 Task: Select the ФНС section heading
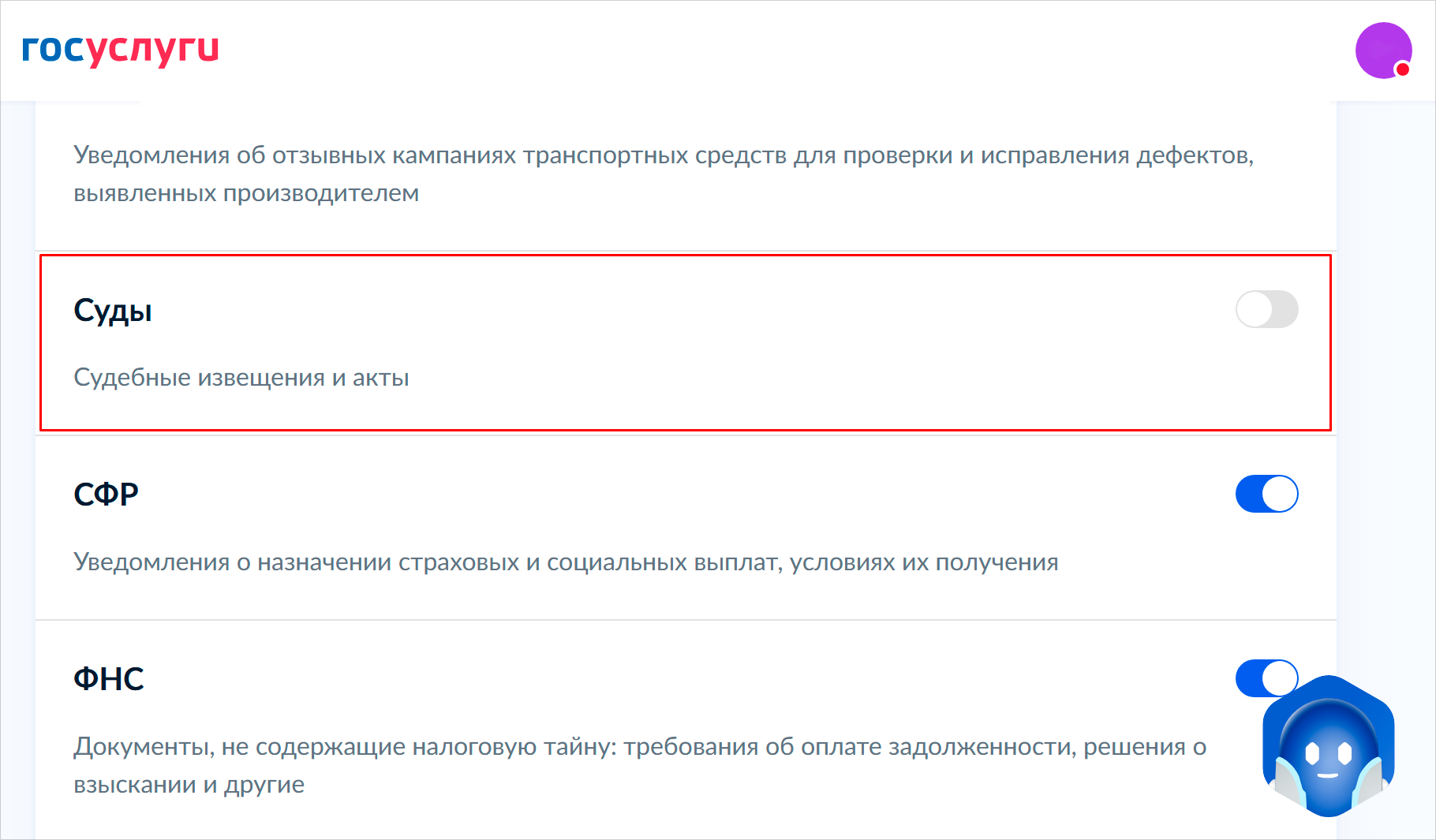[109, 679]
